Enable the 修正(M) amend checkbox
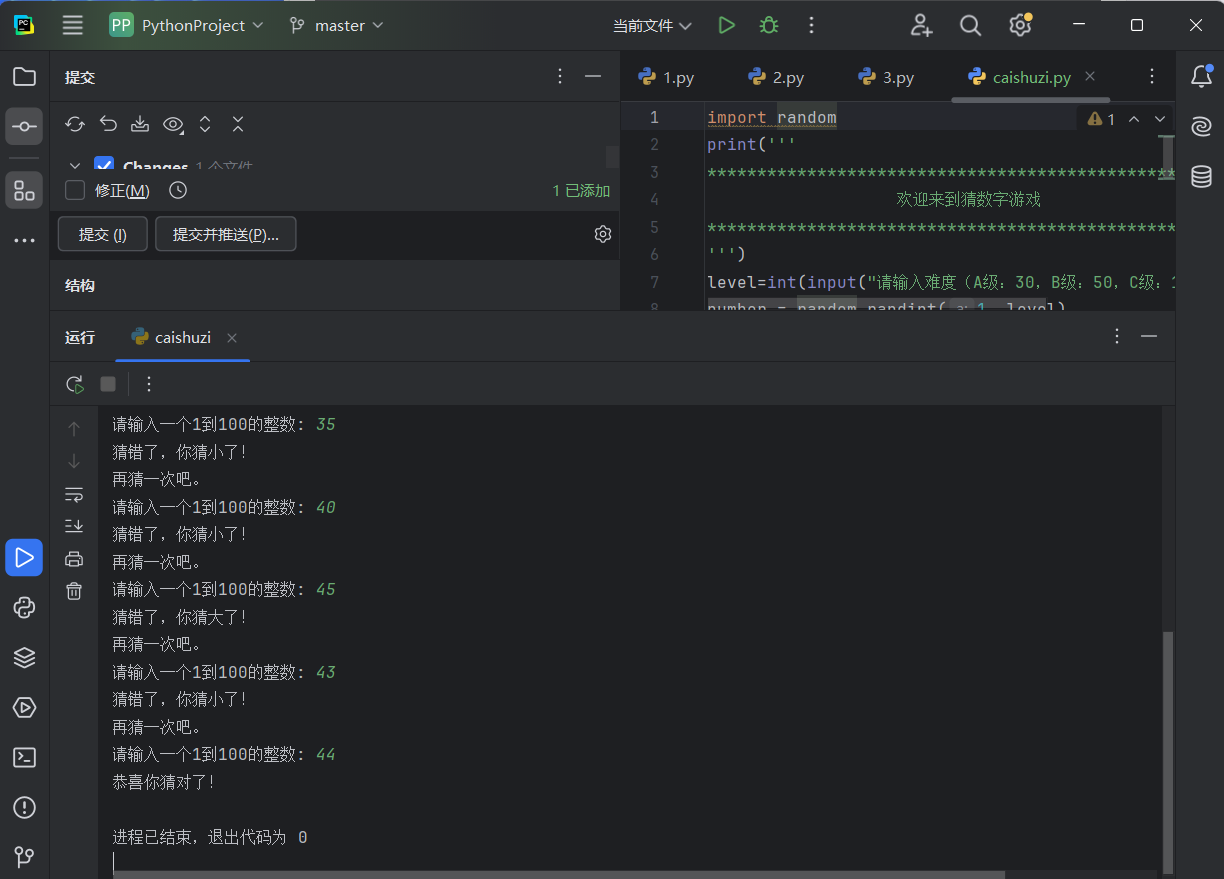1224x879 pixels. pyautogui.click(x=75, y=190)
